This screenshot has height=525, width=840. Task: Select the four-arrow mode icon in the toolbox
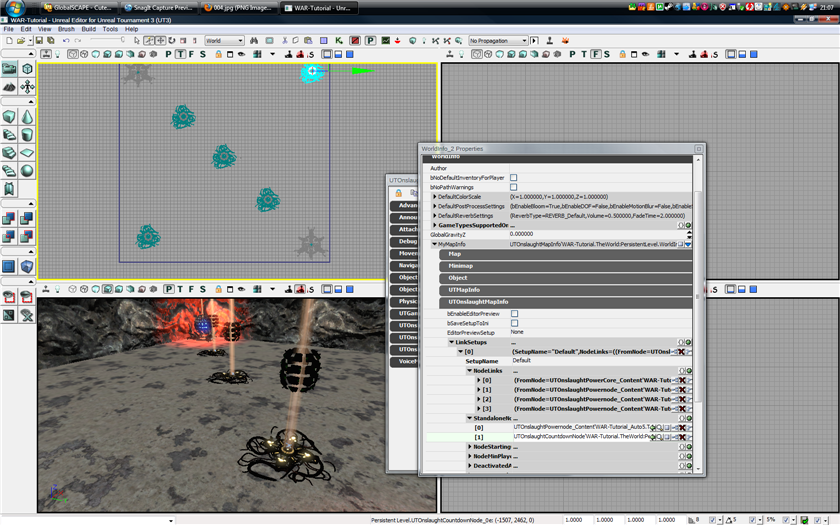pos(27,86)
